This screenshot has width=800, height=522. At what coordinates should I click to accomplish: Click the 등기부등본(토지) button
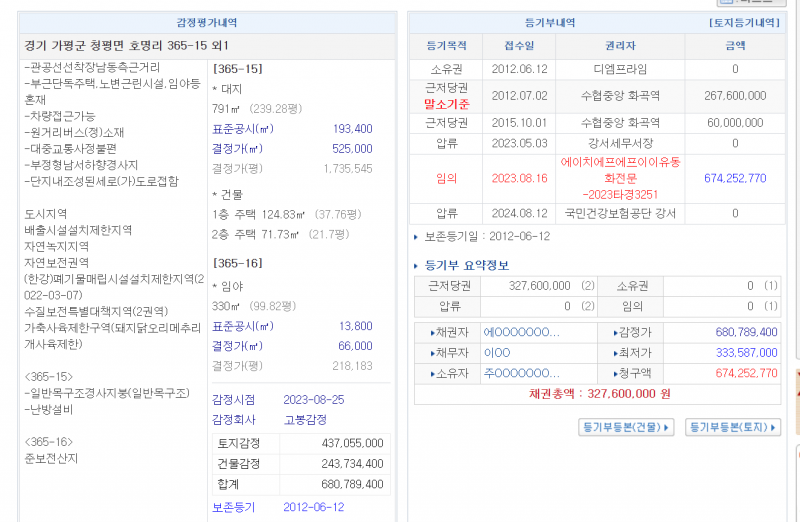pos(732,427)
